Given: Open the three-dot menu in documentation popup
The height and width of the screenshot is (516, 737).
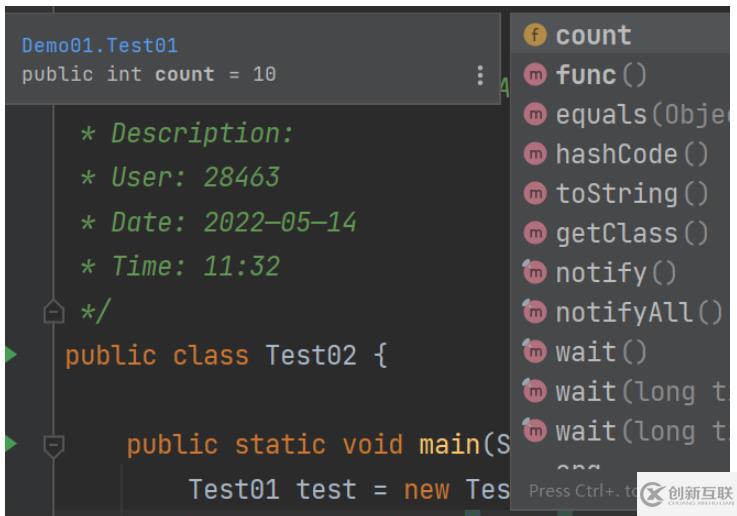Looking at the screenshot, I should click(480, 75).
